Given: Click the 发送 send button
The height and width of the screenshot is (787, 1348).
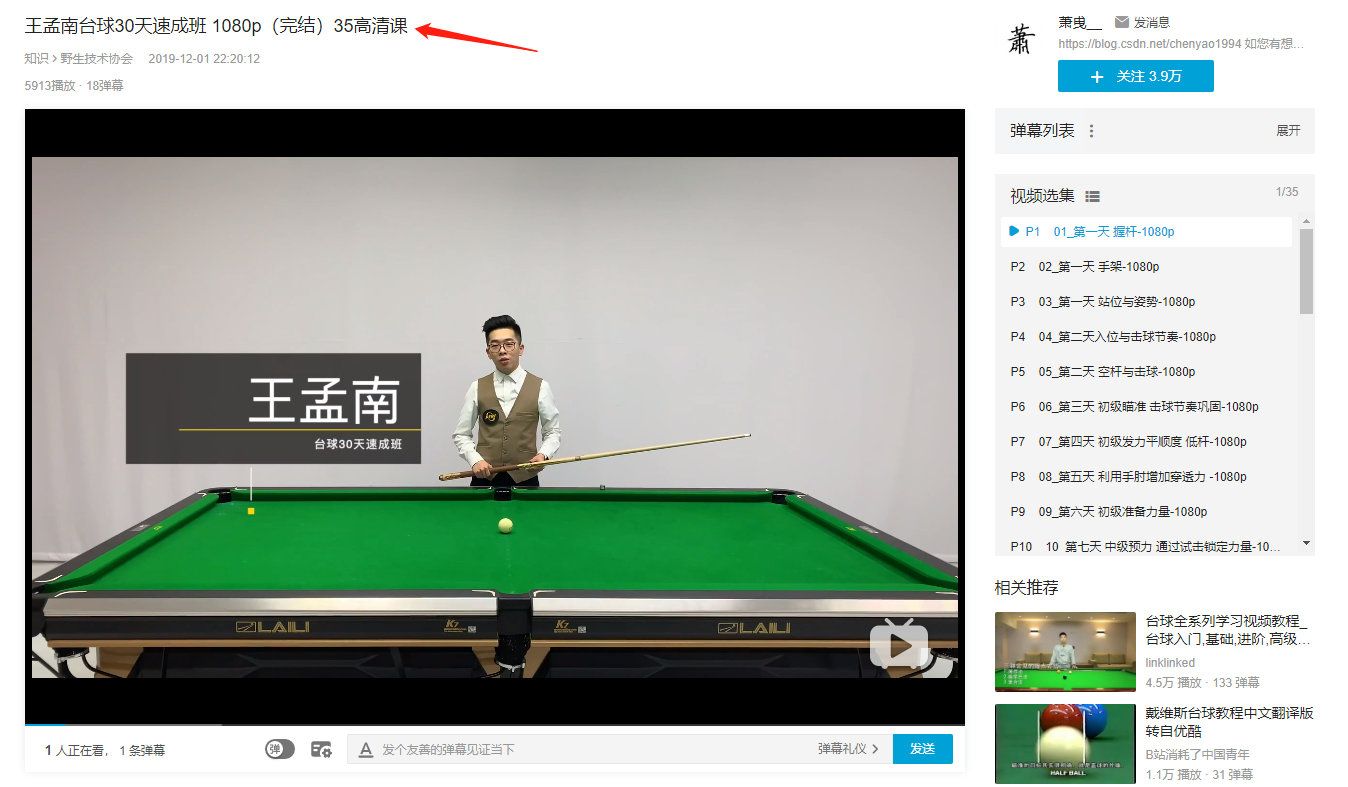Looking at the screenshot, I should click(922, 749).
